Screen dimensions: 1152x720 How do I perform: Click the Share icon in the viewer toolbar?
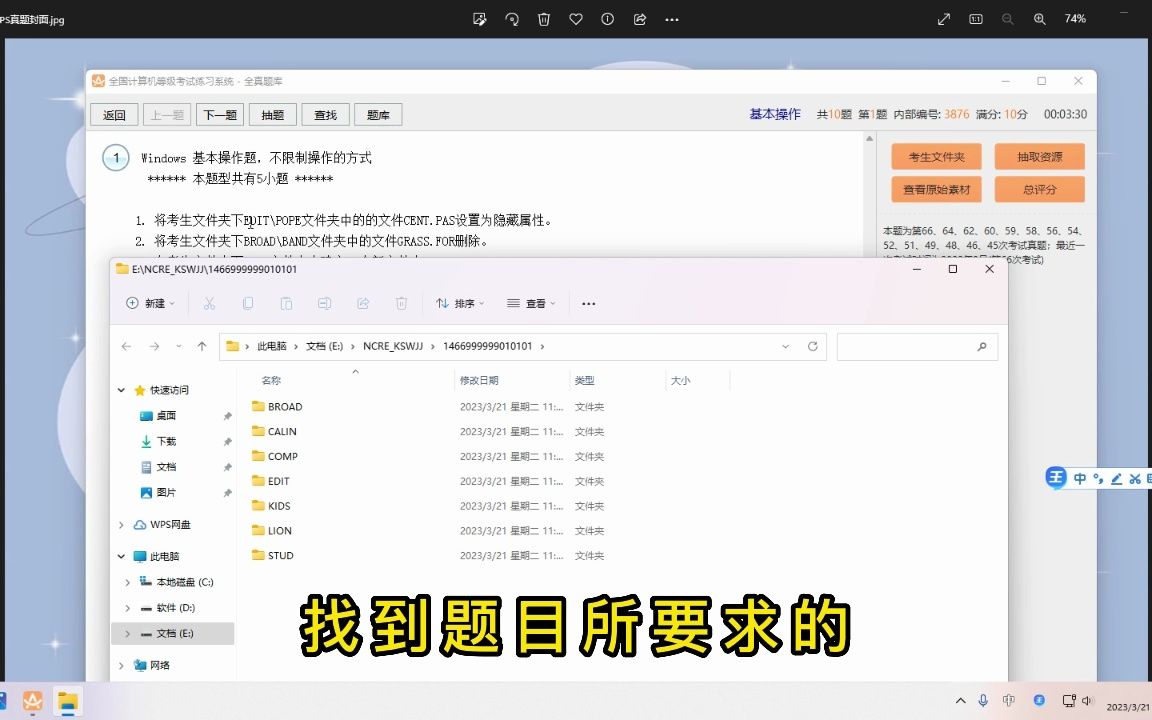pos(639,19)
